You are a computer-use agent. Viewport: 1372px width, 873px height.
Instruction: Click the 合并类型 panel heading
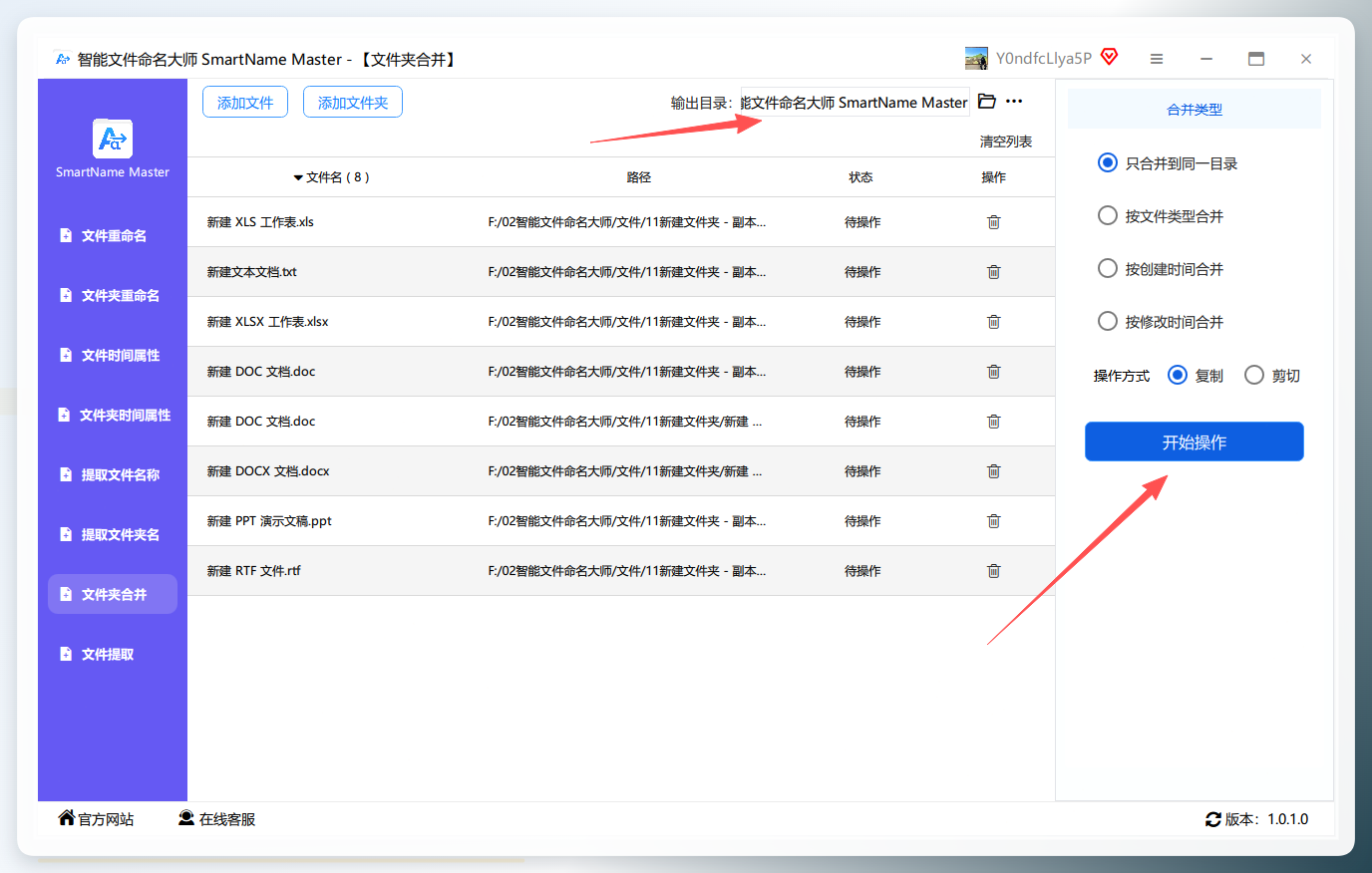[x=1195, y=110]
